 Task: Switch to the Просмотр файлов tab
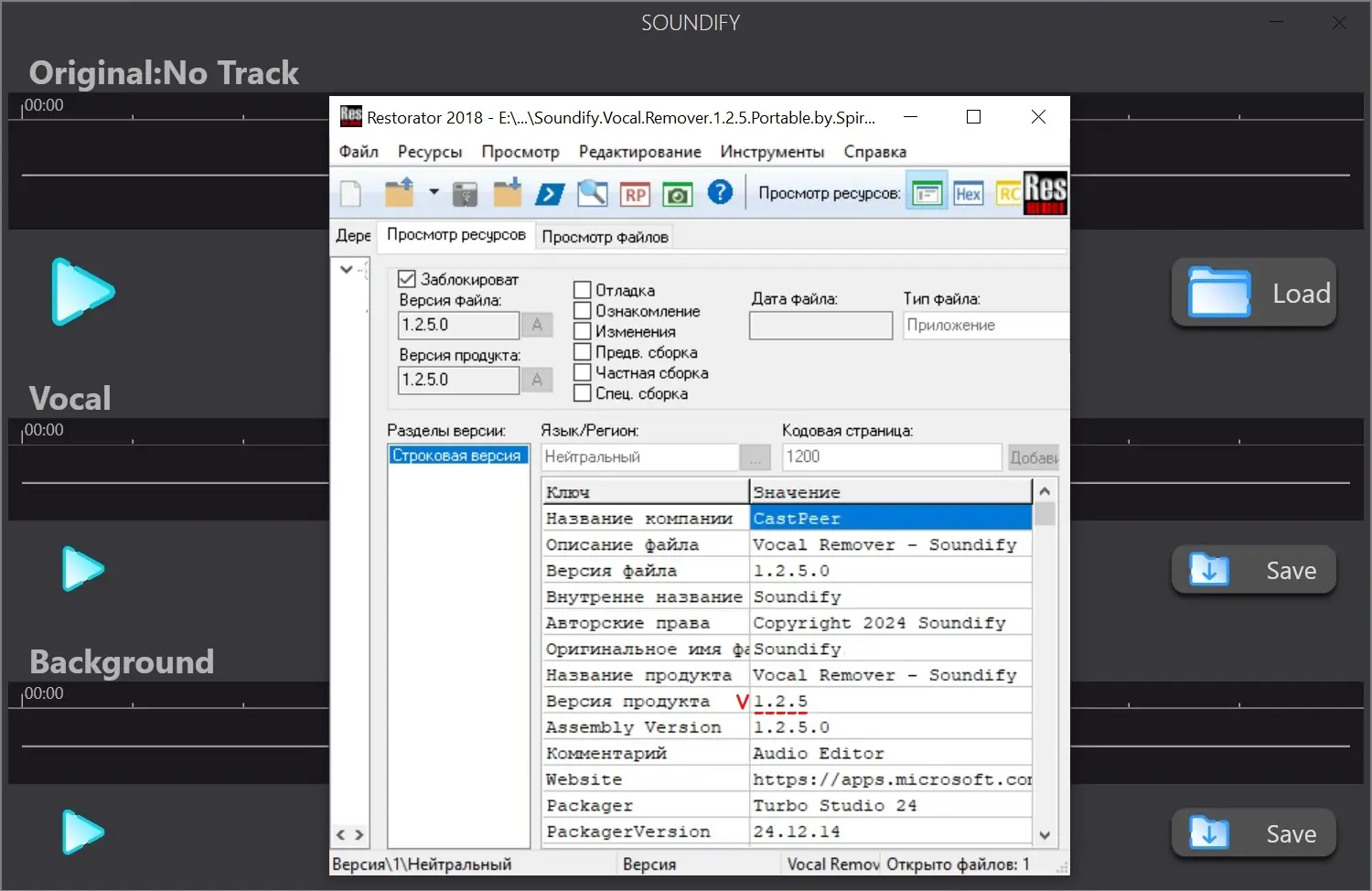point(604,236)
